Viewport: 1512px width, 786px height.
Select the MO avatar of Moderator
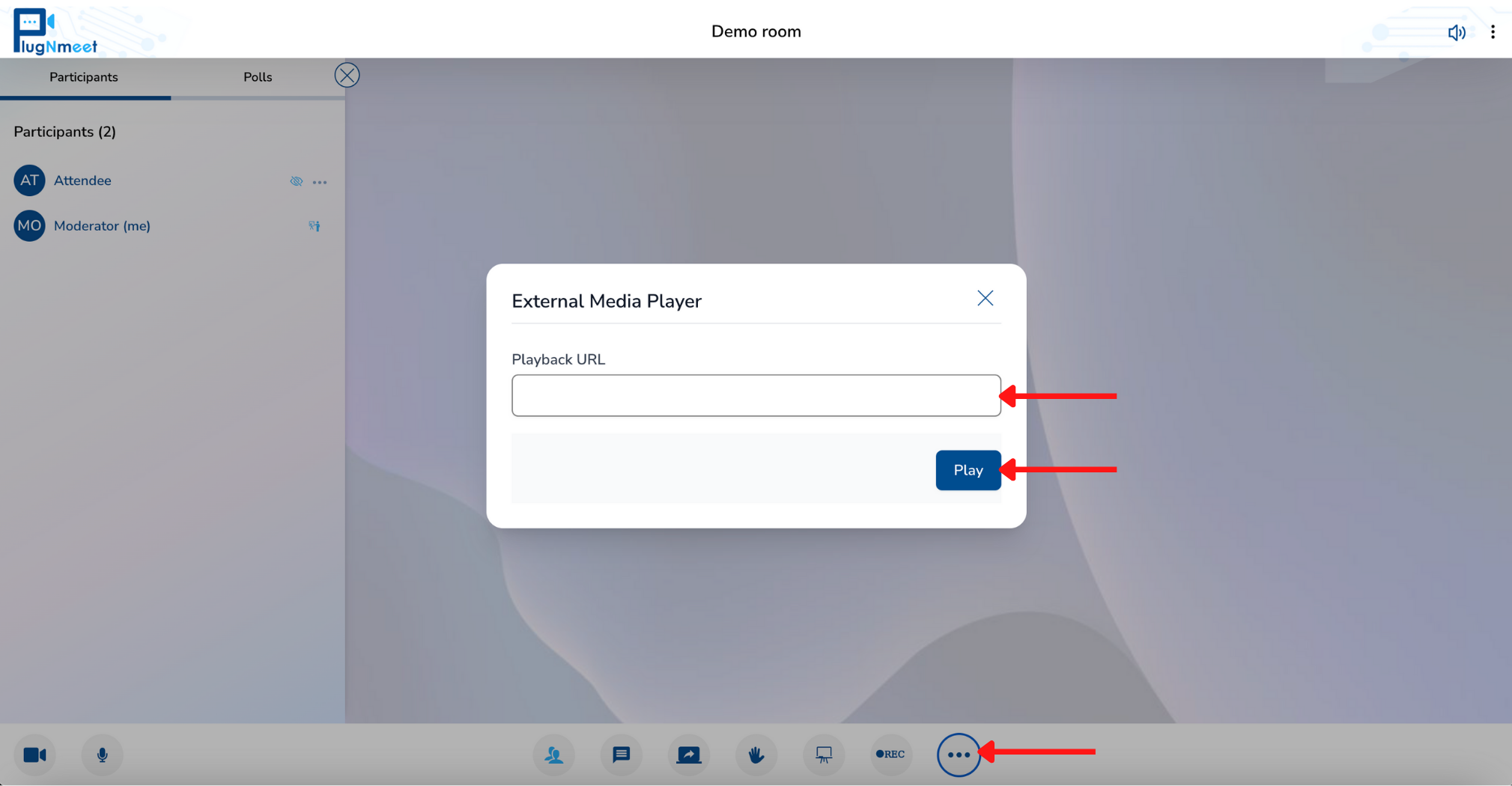pos(29,226)
